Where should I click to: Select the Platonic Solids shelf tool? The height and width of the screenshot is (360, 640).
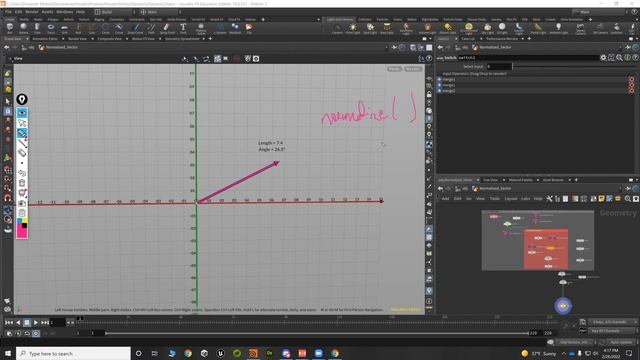tap(201, 28)
